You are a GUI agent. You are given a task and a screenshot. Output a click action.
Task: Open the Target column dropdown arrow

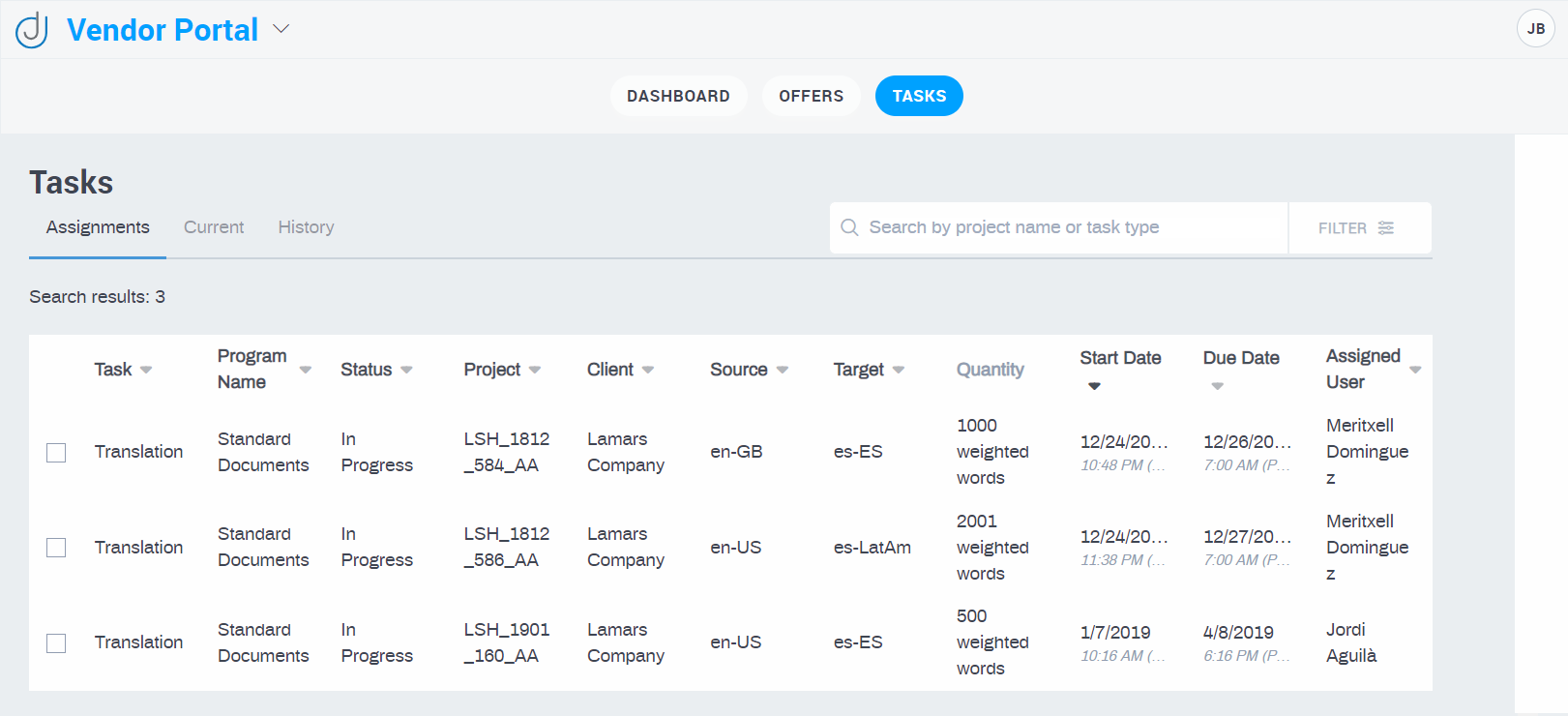[899, 370]
